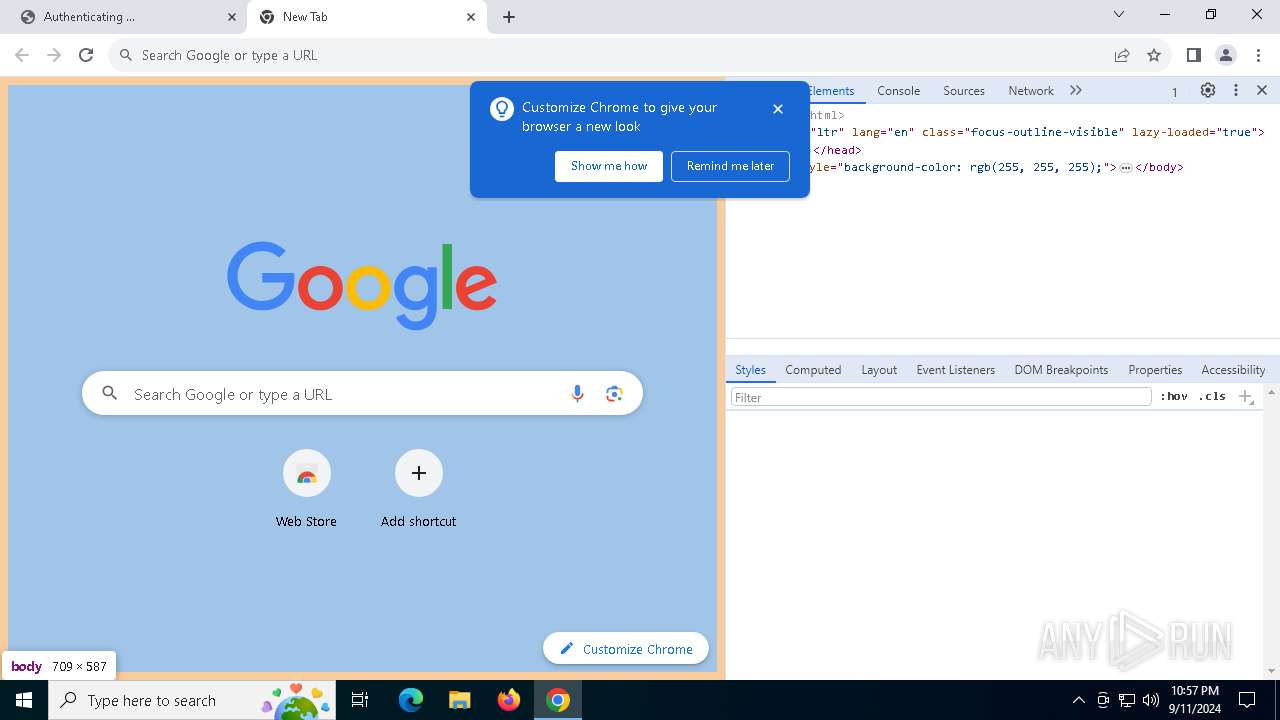
Task: Select the Styles sidebar tab
Action: 750,369
